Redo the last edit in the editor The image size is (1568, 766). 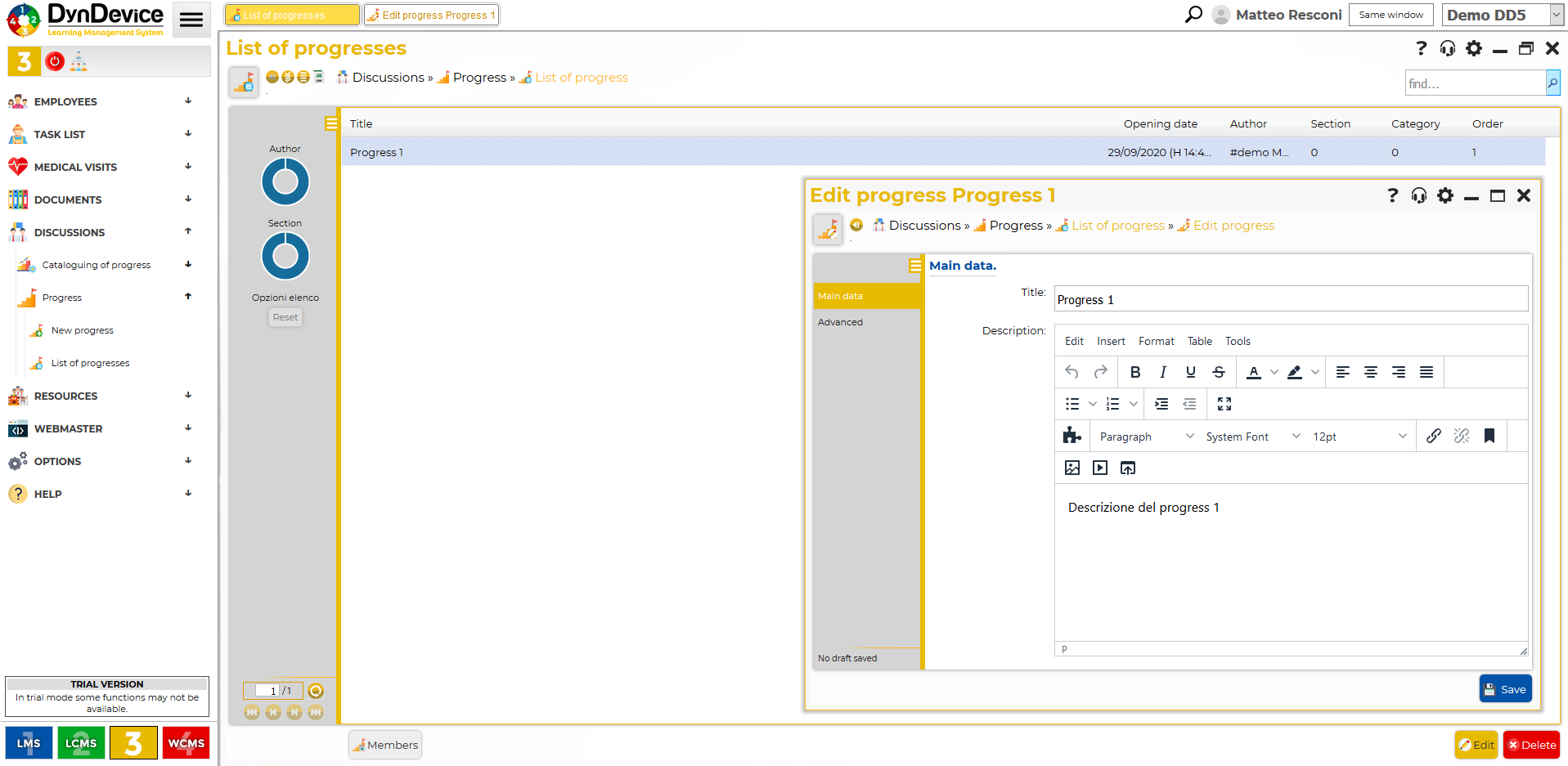point(1100,372)
